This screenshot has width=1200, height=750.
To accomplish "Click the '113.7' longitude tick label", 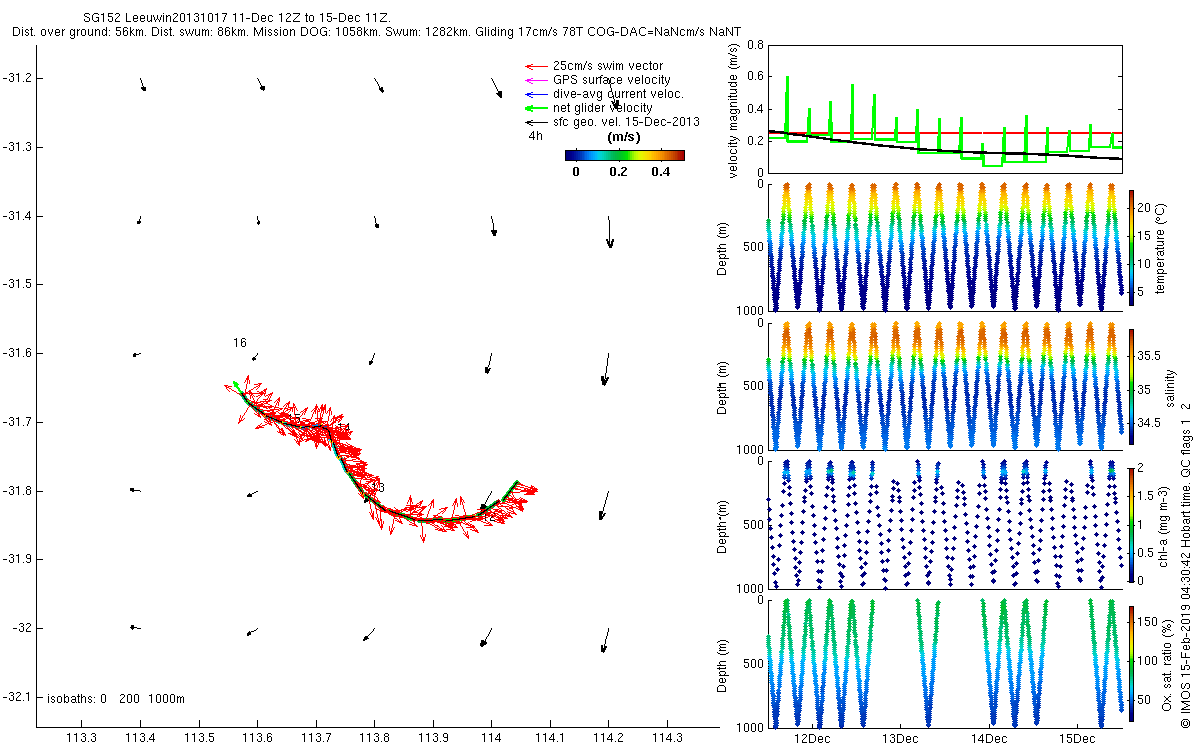I will 316,738.
